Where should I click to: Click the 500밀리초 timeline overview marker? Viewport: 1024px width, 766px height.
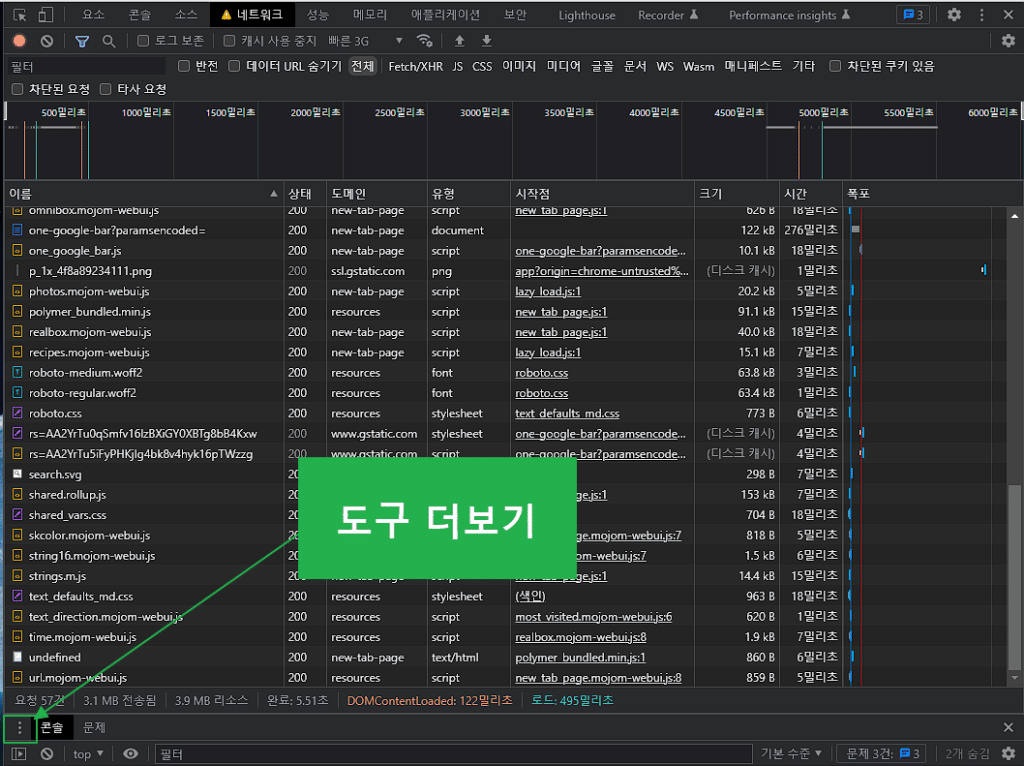(63, 112)
